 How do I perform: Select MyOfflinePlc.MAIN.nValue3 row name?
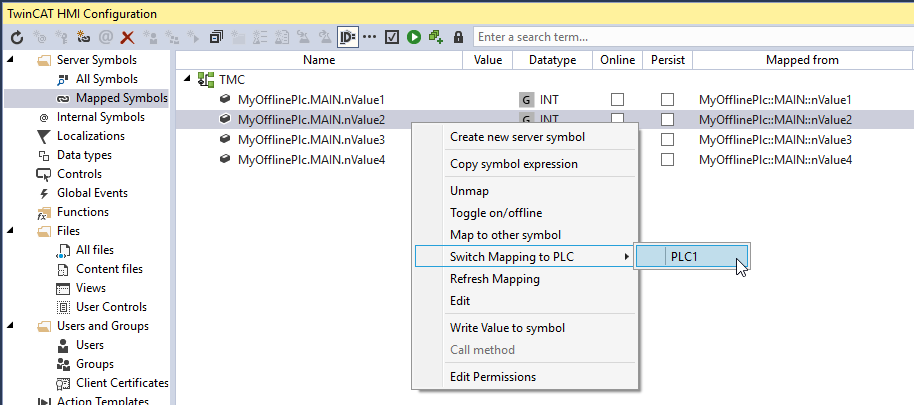click(x=311, y=140)
